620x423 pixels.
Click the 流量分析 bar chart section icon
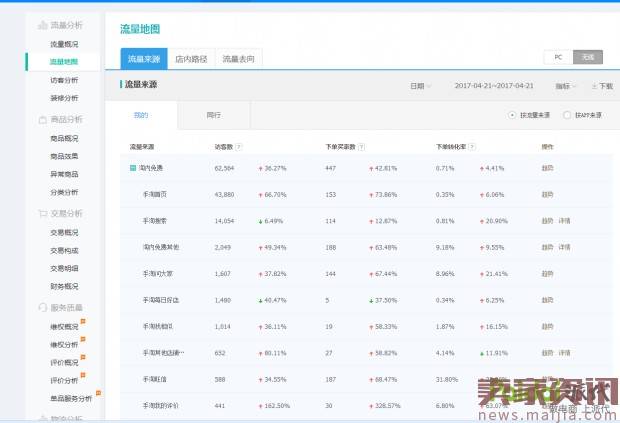(42, 25)
